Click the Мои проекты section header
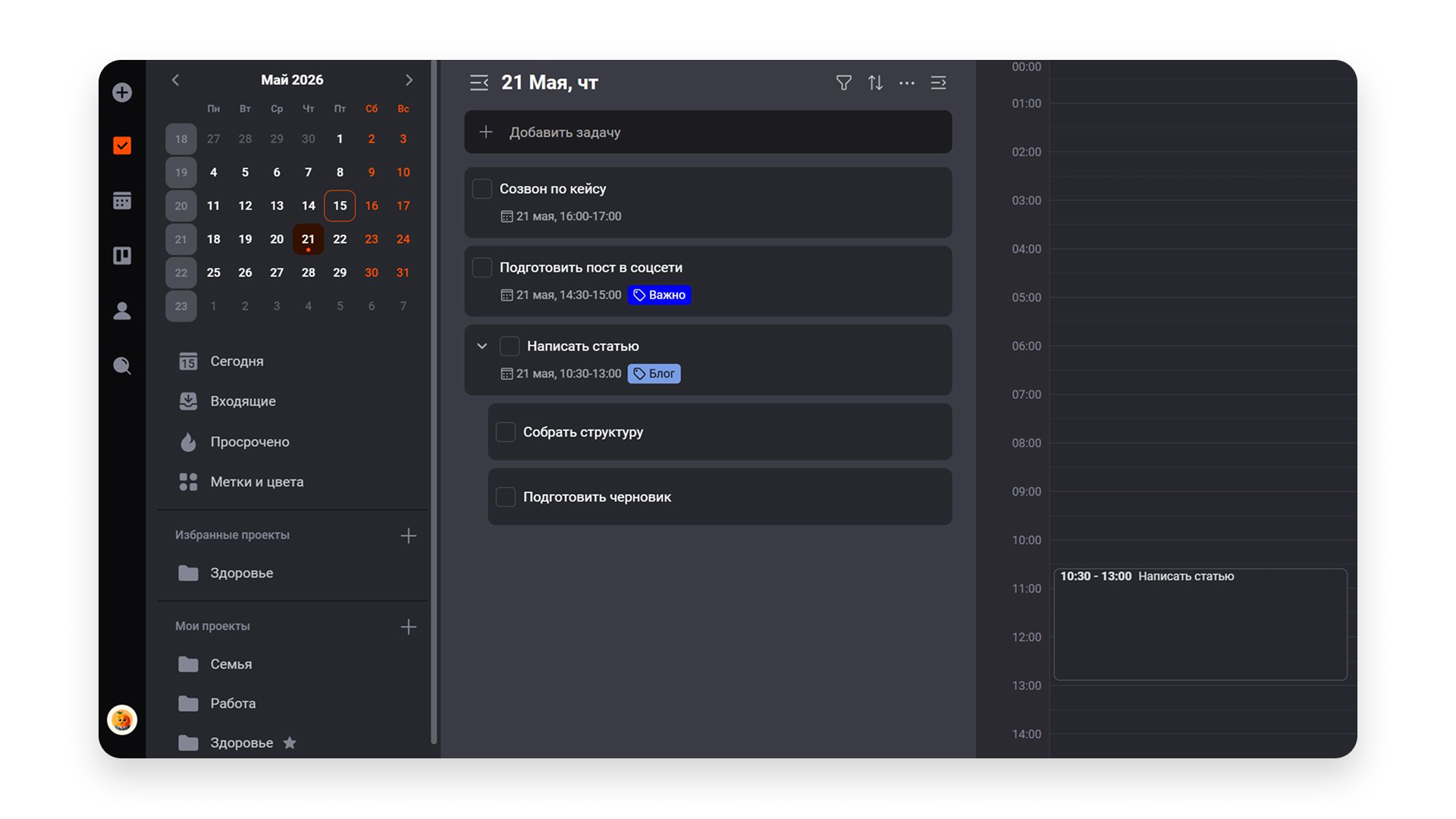Image resolution: width=1456 pixels, height=819 pixels. coord(212,626)
